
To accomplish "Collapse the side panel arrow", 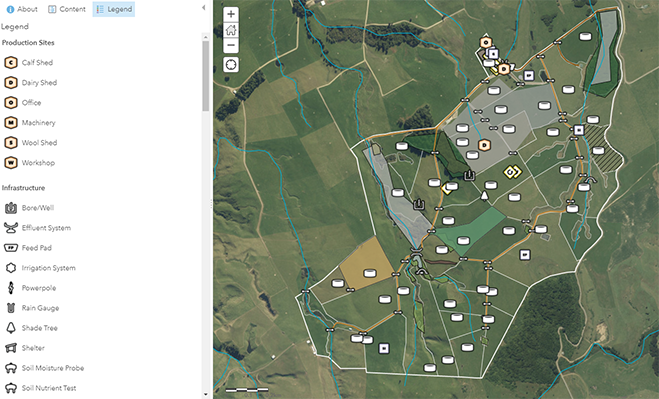I will coord(203,8).
